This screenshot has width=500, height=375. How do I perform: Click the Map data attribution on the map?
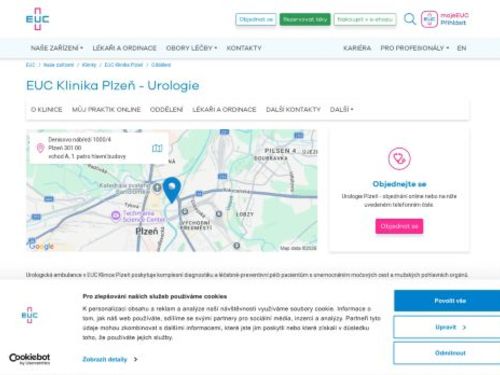(x=298, y=248)
